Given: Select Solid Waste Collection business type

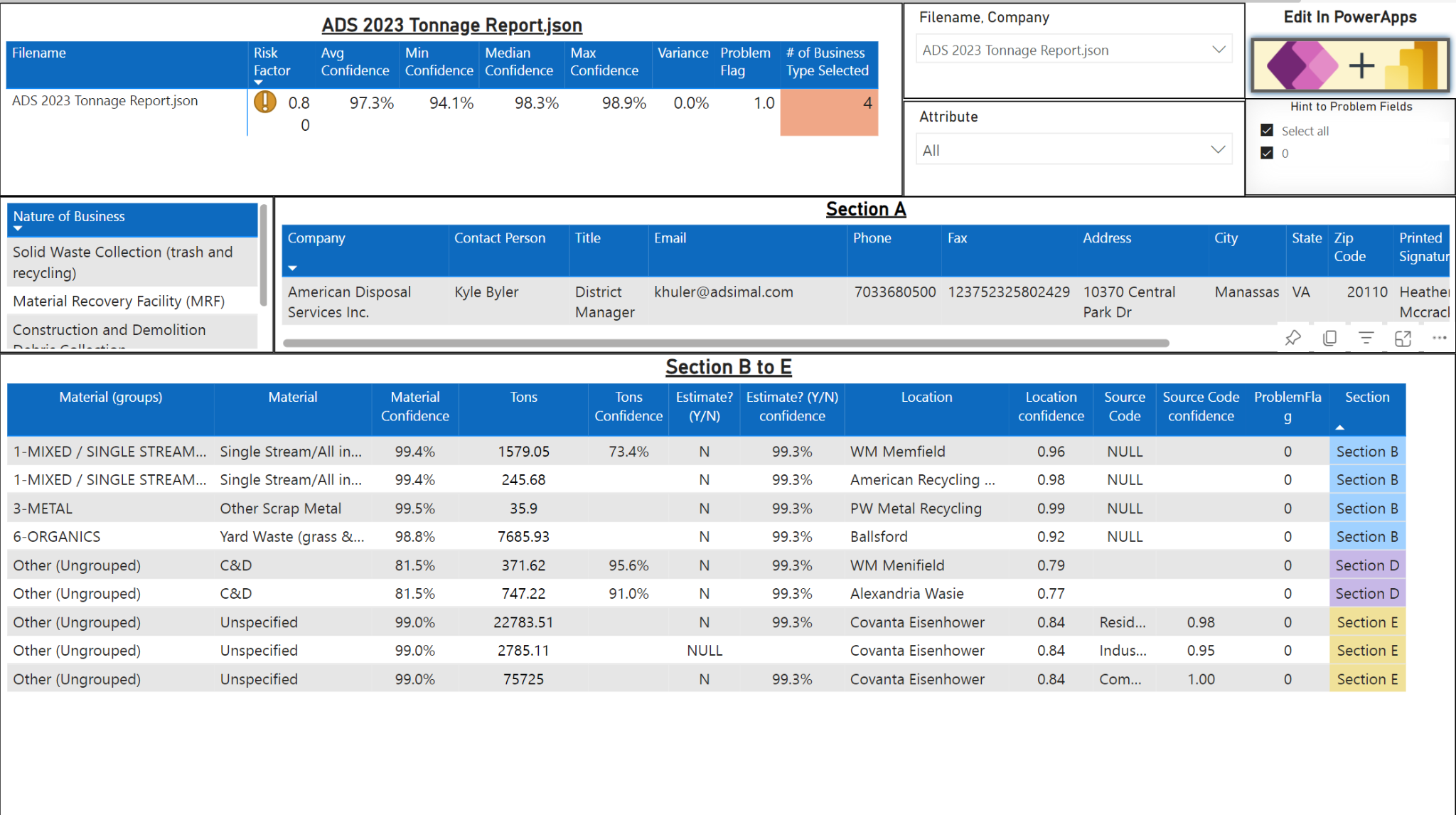Looking at the screenshot, I should [122, 262].
